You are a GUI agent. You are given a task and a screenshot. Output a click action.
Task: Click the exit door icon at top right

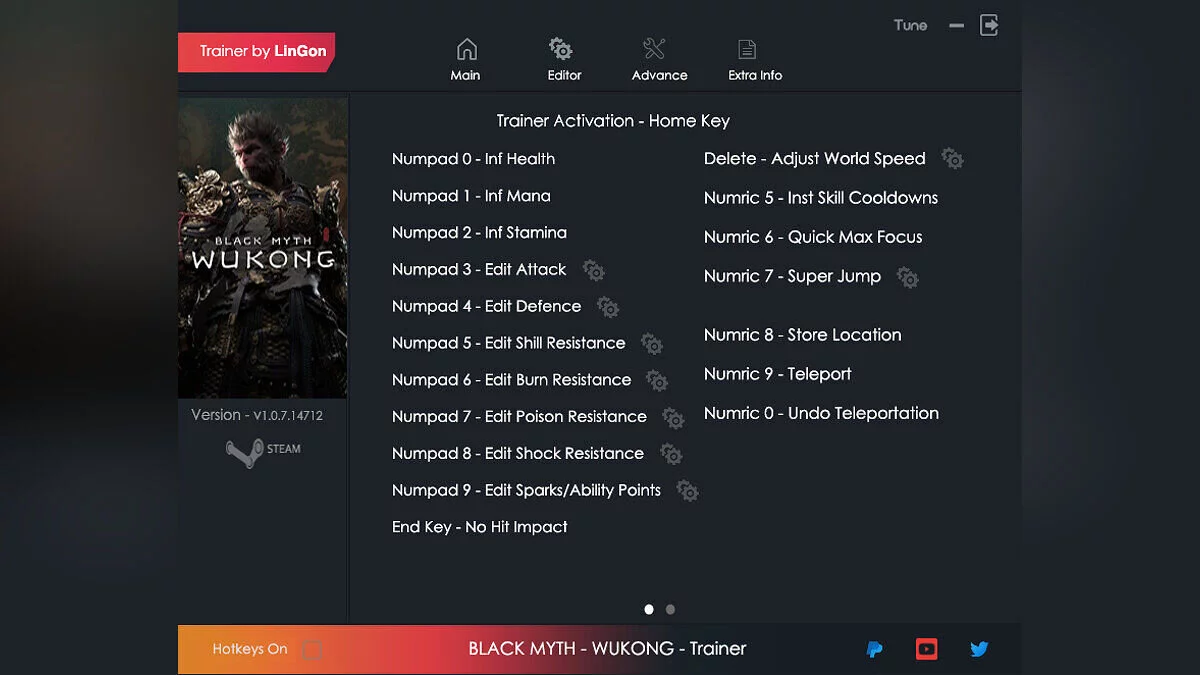(989, 26)
